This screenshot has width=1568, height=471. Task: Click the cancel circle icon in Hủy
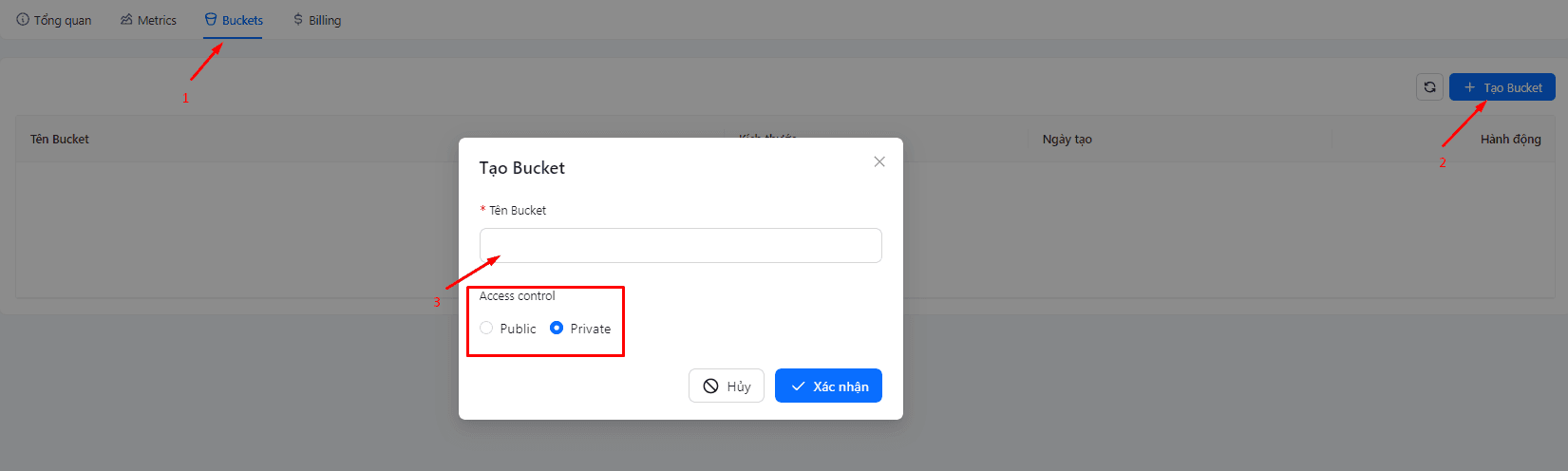coord(710,386)
